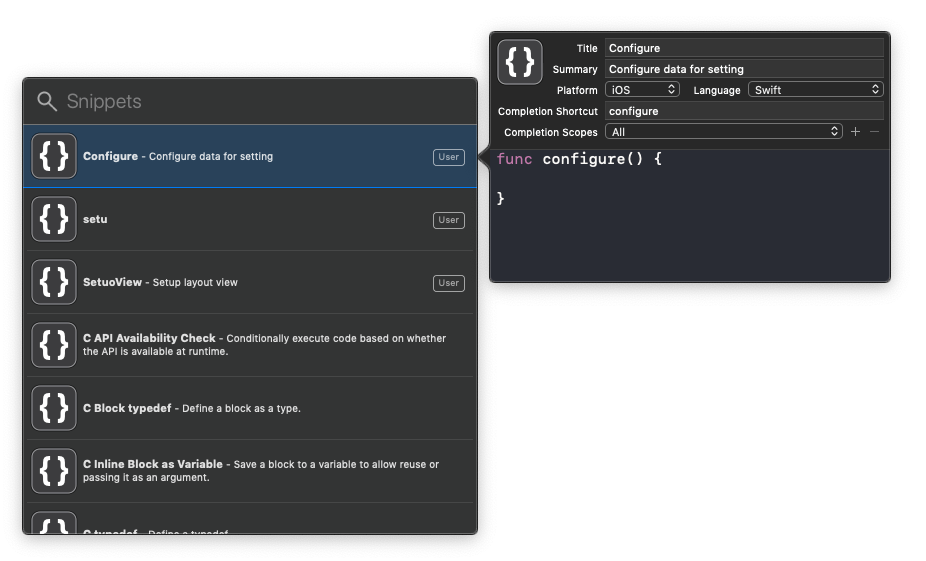Click the 'Setup layout view' summary text
Viewport: 926px width, 561px height.
[195, 282]
